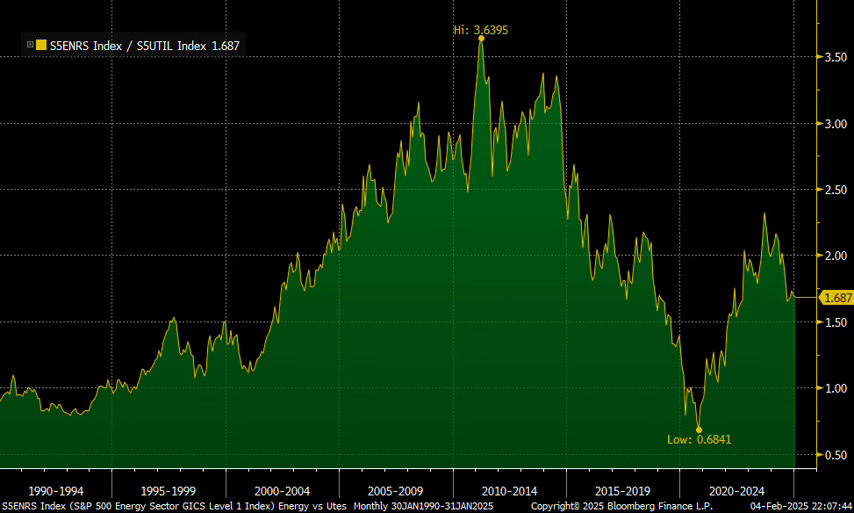Image resolution: width=854 pixels, height=513 pixels.
Task: Expand the legend box toggle icon
Action: pyautogui.click(x=30, y=45)
